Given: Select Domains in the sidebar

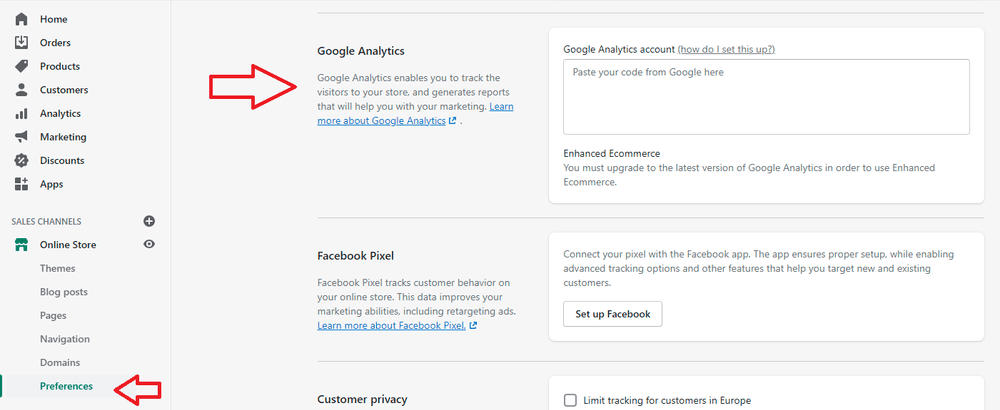Looking at the screenshot, I should pos(60,363).
